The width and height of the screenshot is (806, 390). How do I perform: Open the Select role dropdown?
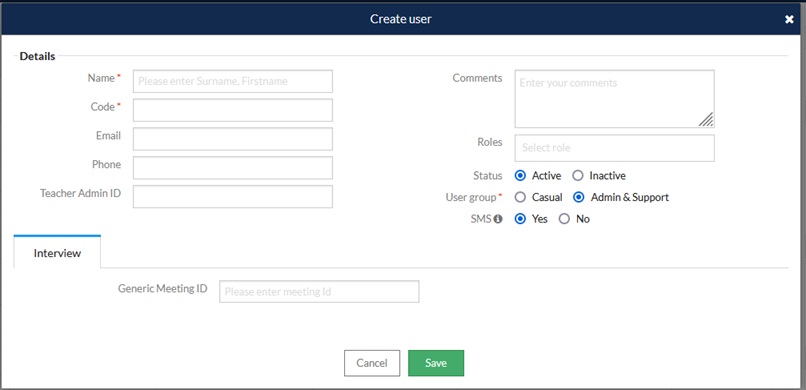(614, 148)
